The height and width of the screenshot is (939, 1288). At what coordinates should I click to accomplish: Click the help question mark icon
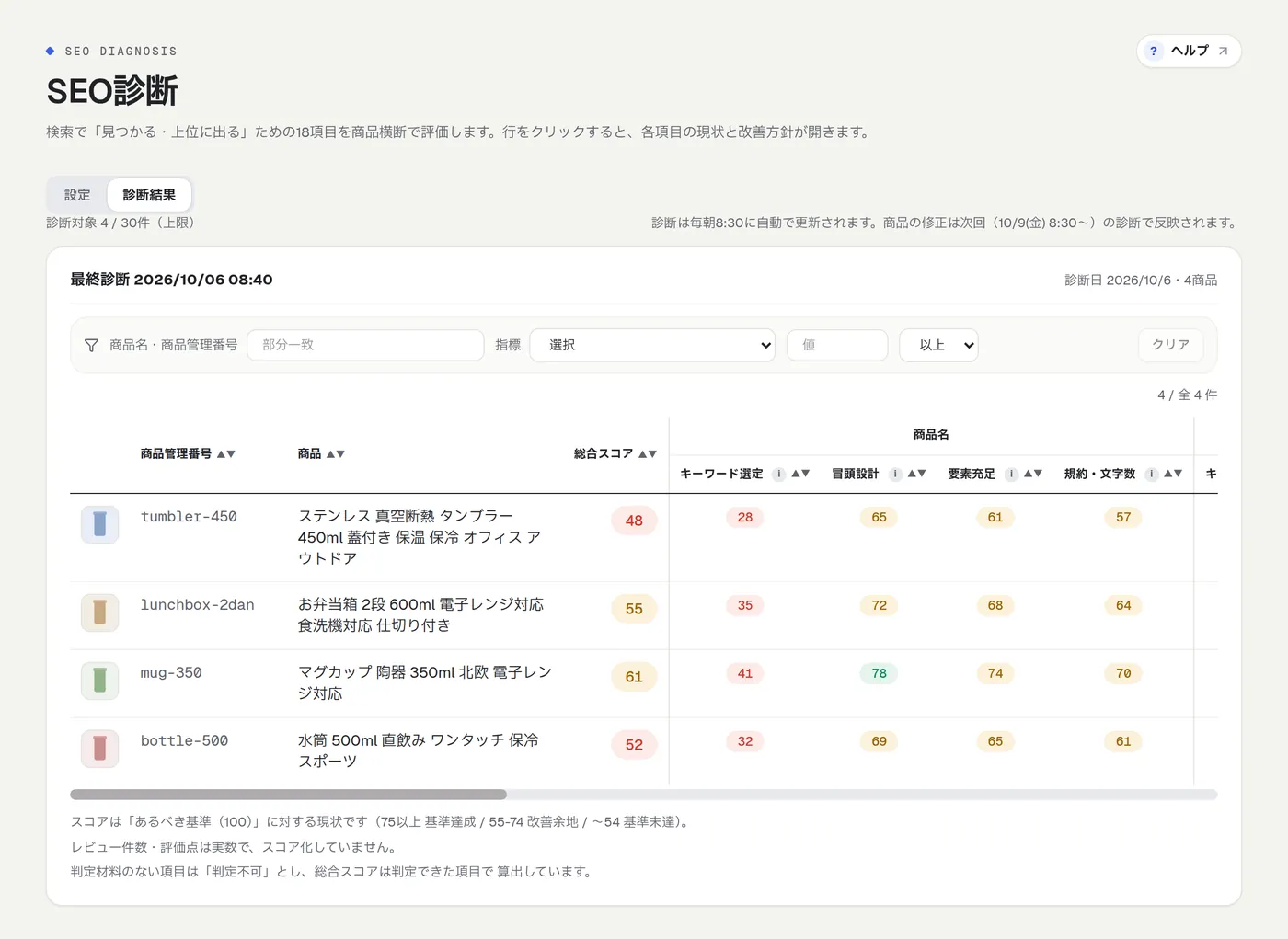tap(1154, 51)
